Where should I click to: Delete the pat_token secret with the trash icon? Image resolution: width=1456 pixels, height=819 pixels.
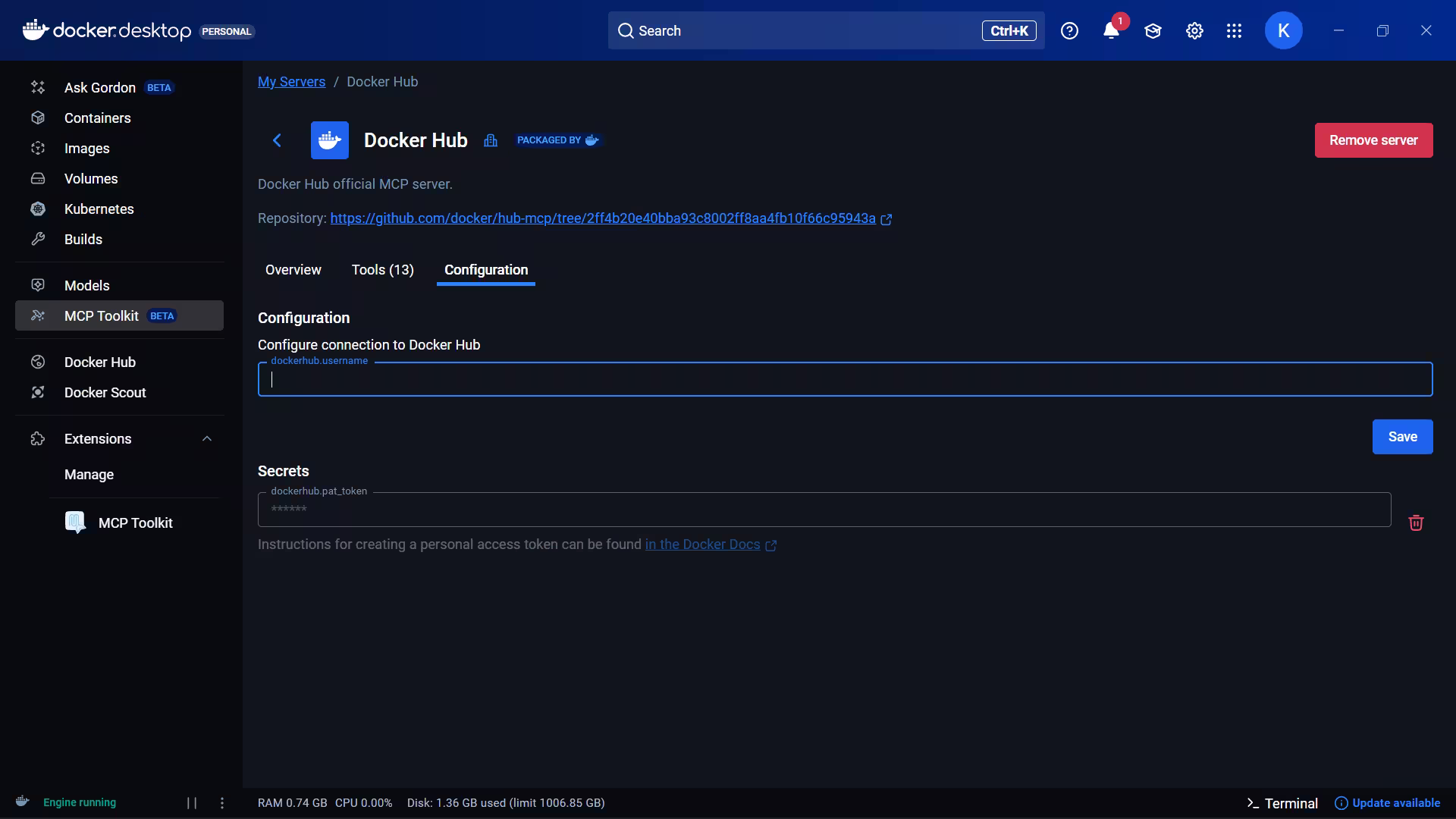(x=1415, y=522)
